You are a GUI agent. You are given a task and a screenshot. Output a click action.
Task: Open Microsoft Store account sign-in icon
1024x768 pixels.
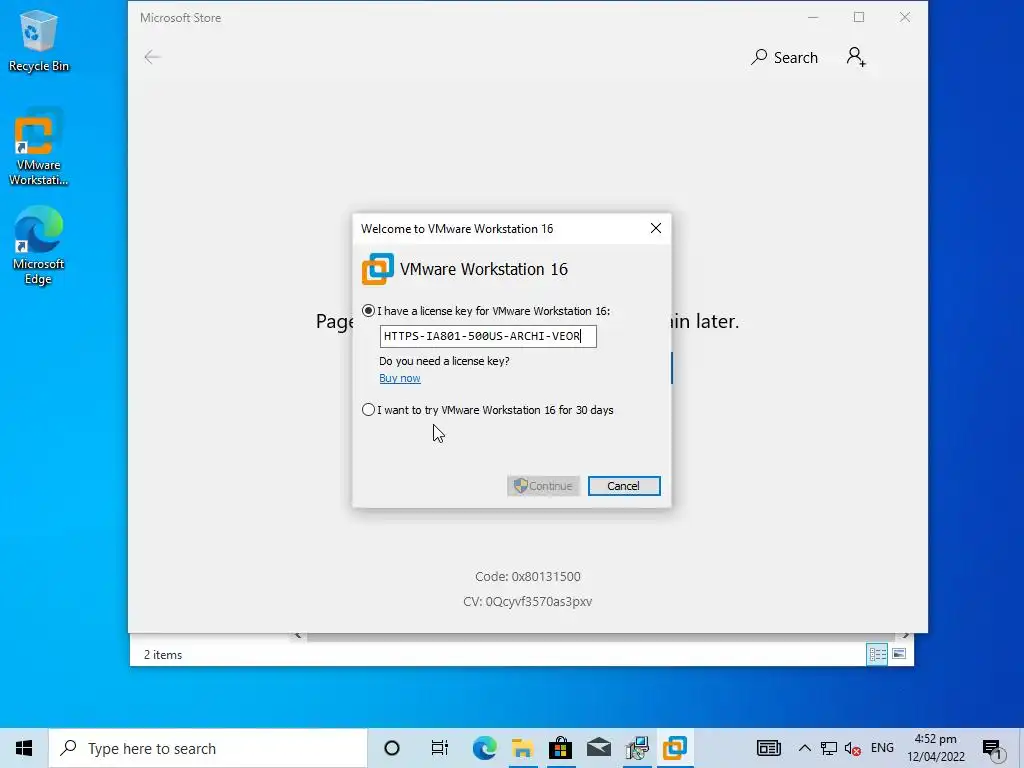click(856, 57)
